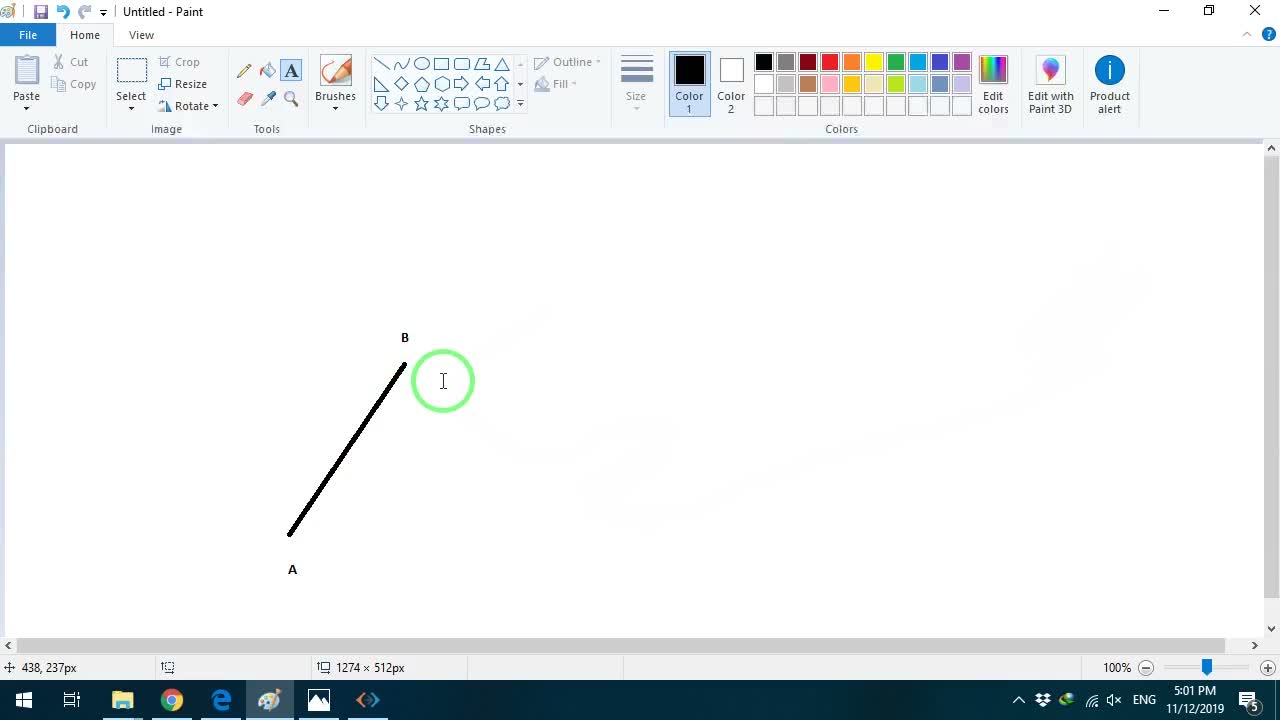1280x720 pixels.
Task: Click the zoom slider handle
Action: click(x=1207, y=667)
